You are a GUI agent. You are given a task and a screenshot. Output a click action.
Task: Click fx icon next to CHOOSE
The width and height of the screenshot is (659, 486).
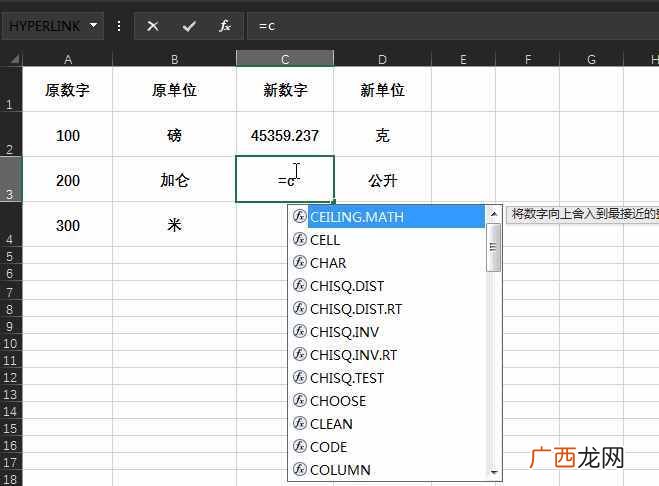[x=299, y=400]
